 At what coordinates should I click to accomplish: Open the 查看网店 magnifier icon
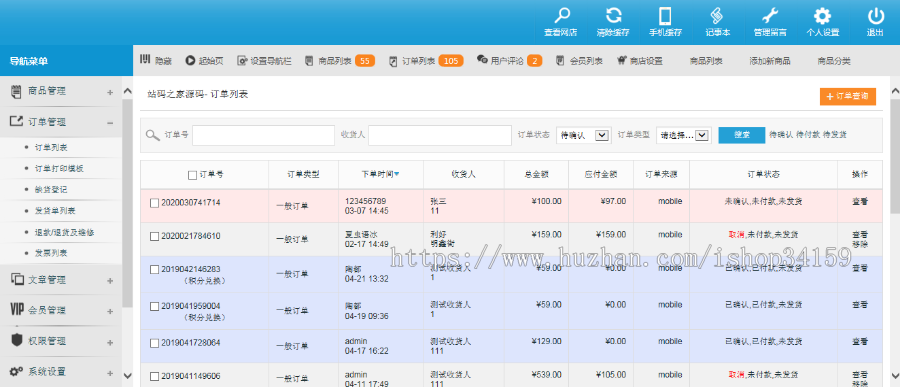[x=561, y=16]
